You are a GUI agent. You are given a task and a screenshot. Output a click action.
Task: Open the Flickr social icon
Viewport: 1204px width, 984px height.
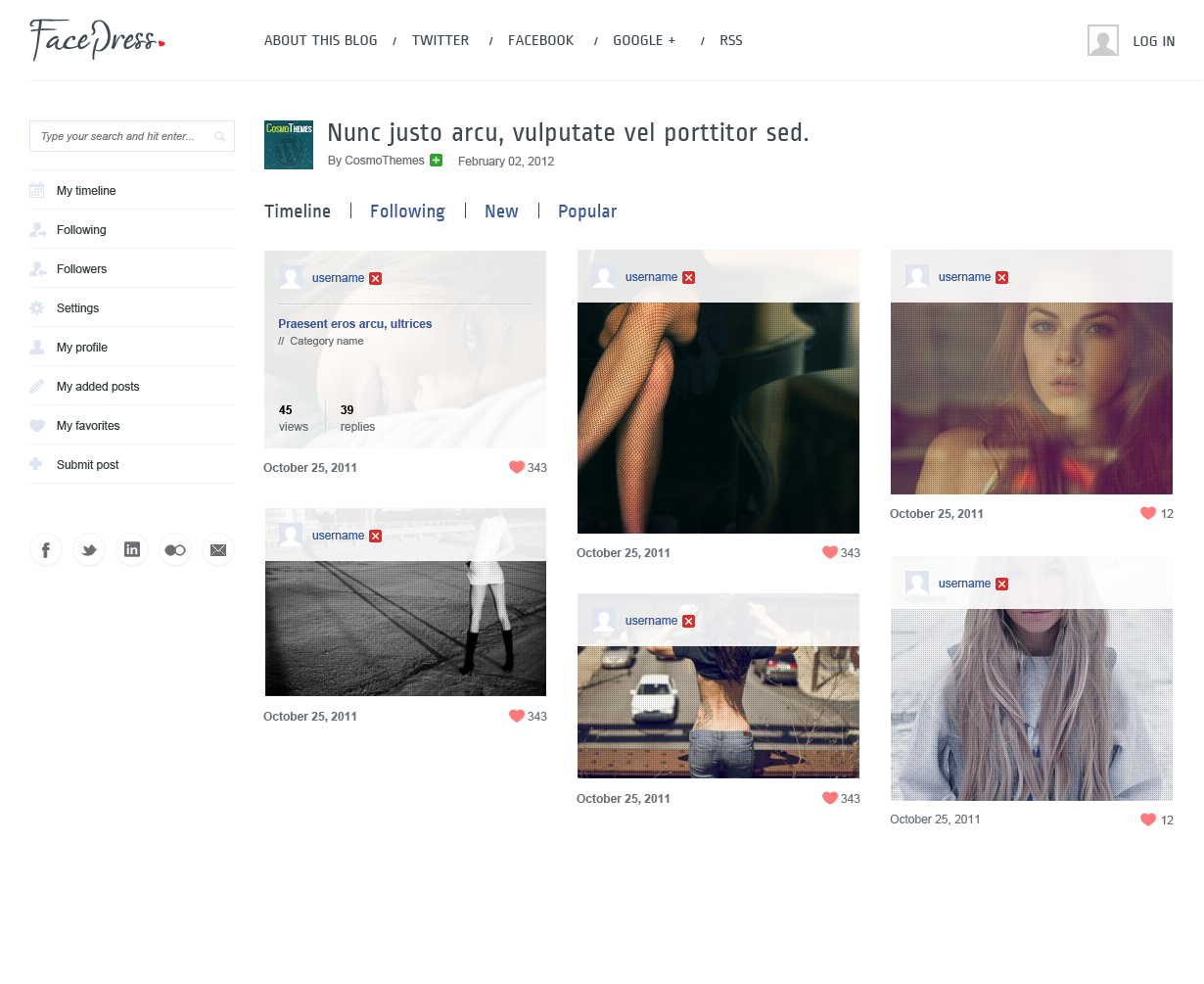(x=175, y=549)
